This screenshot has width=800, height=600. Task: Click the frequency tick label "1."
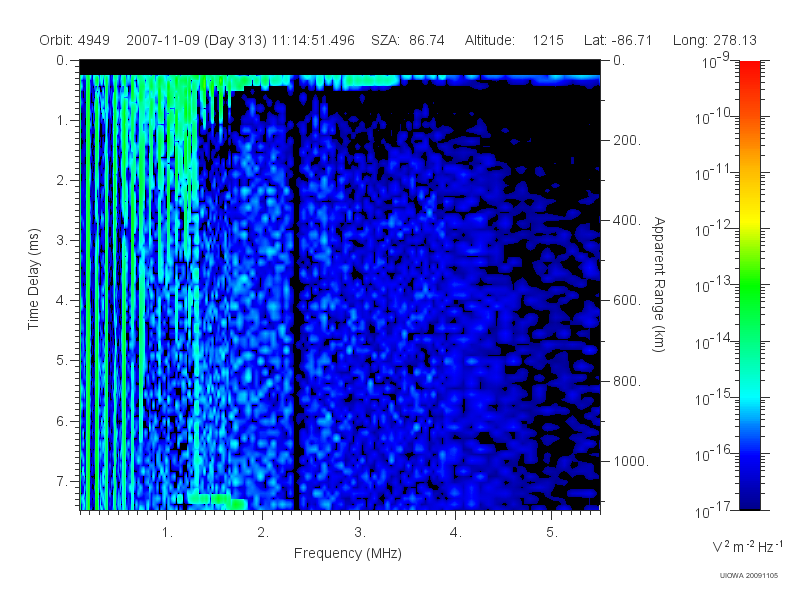pos(167,533)
